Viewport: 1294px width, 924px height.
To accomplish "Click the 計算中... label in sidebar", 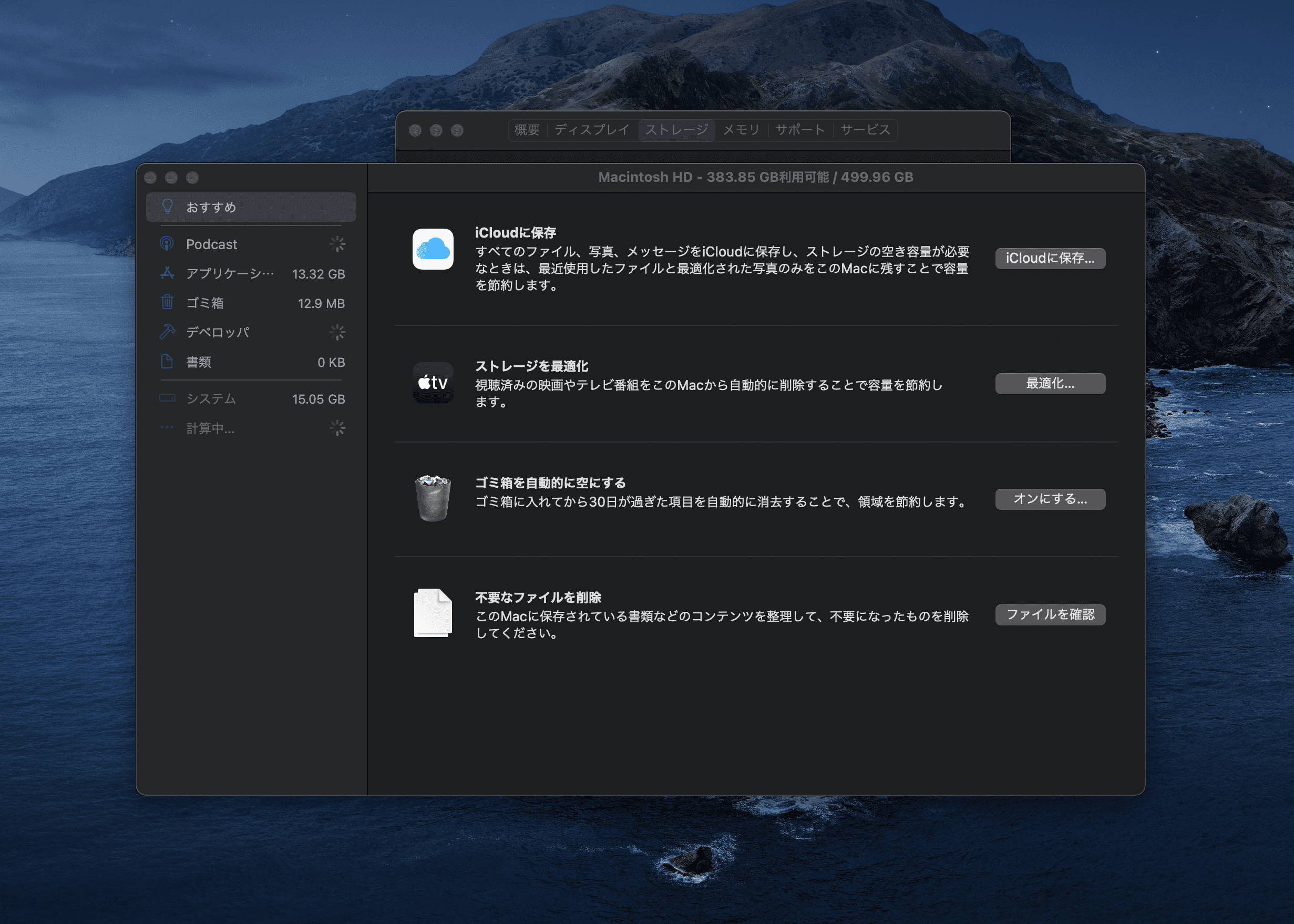I will point(210,428).
